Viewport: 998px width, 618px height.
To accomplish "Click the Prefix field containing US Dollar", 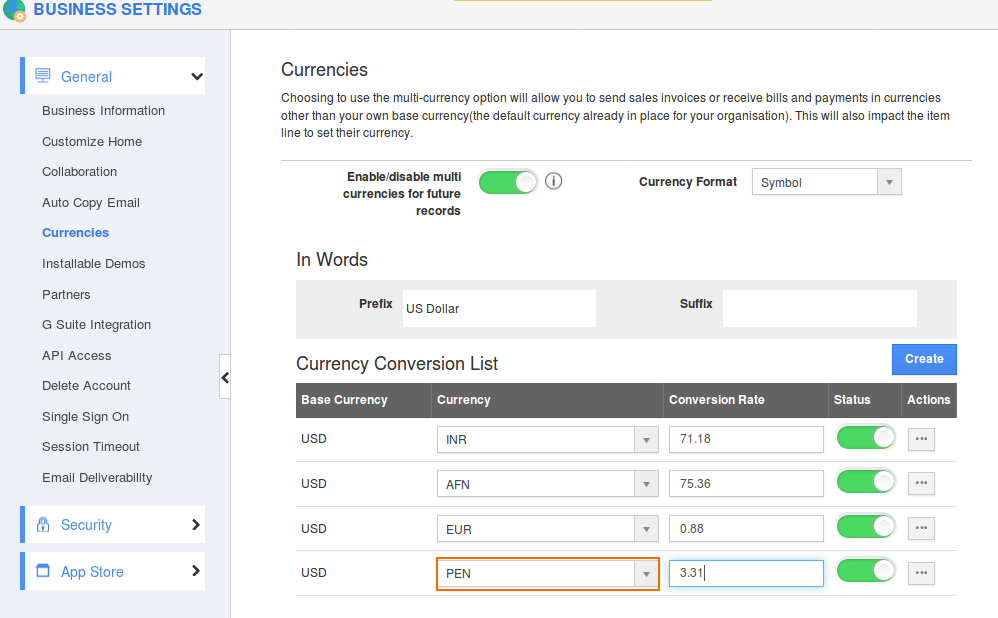I will pos(498,309).
